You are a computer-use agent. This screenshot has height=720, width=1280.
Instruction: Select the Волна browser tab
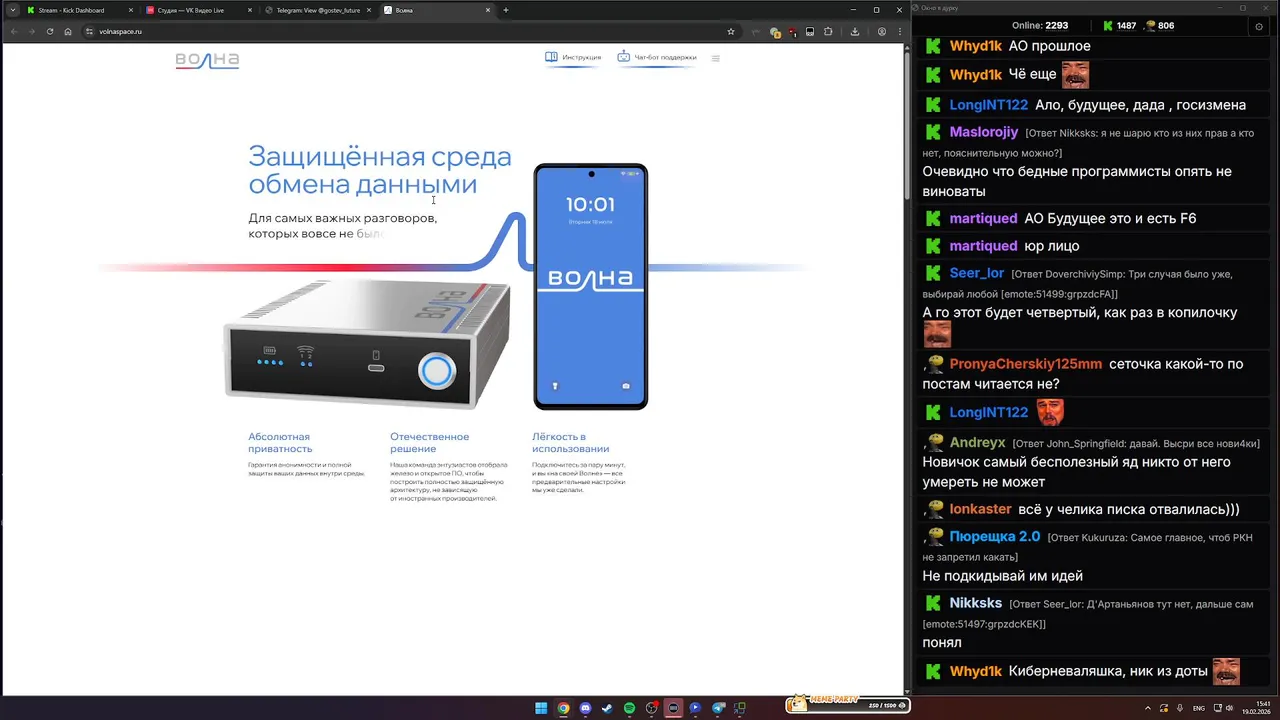click(436, 10)
